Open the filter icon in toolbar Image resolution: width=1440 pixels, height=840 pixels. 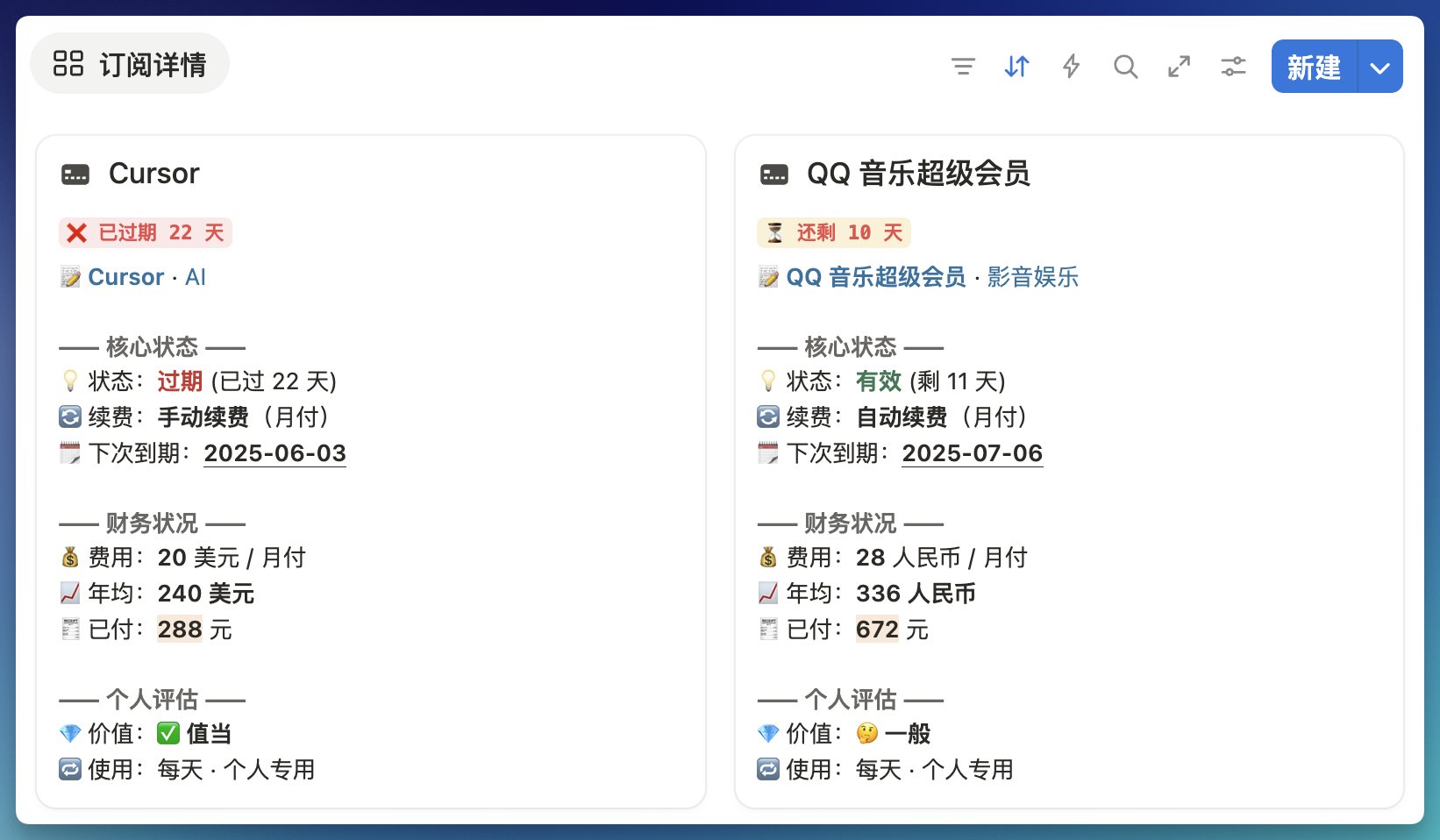963,67
